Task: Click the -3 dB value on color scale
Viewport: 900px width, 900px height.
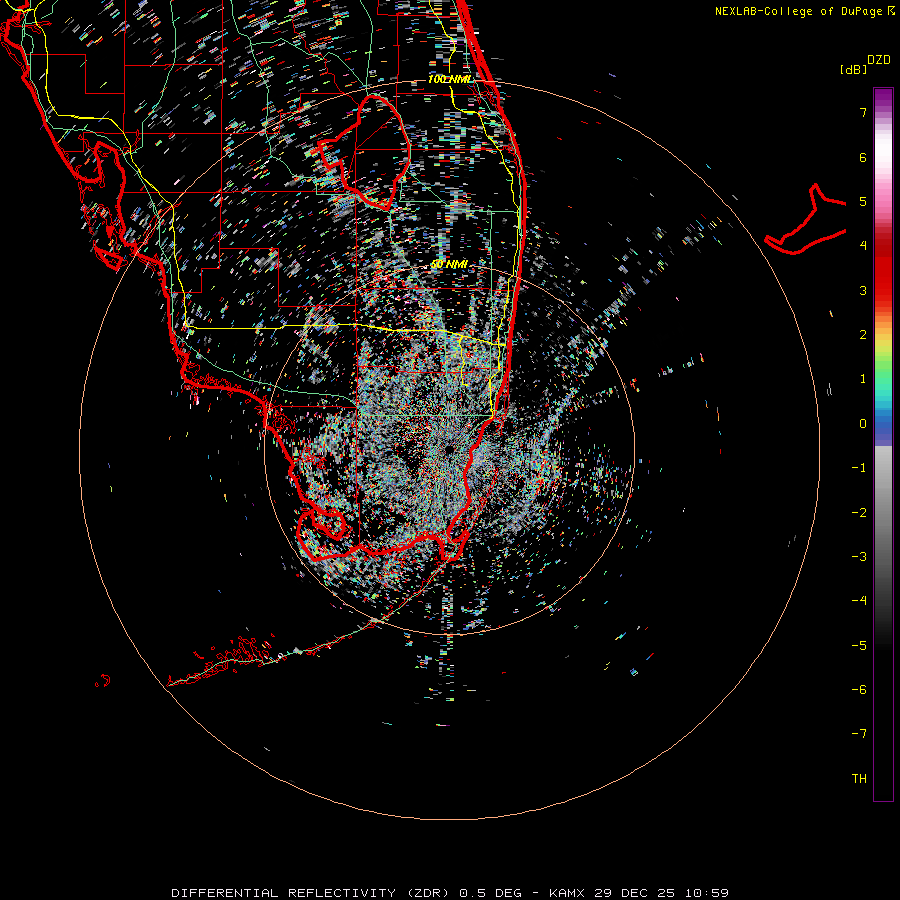Action: click(859, 557)
